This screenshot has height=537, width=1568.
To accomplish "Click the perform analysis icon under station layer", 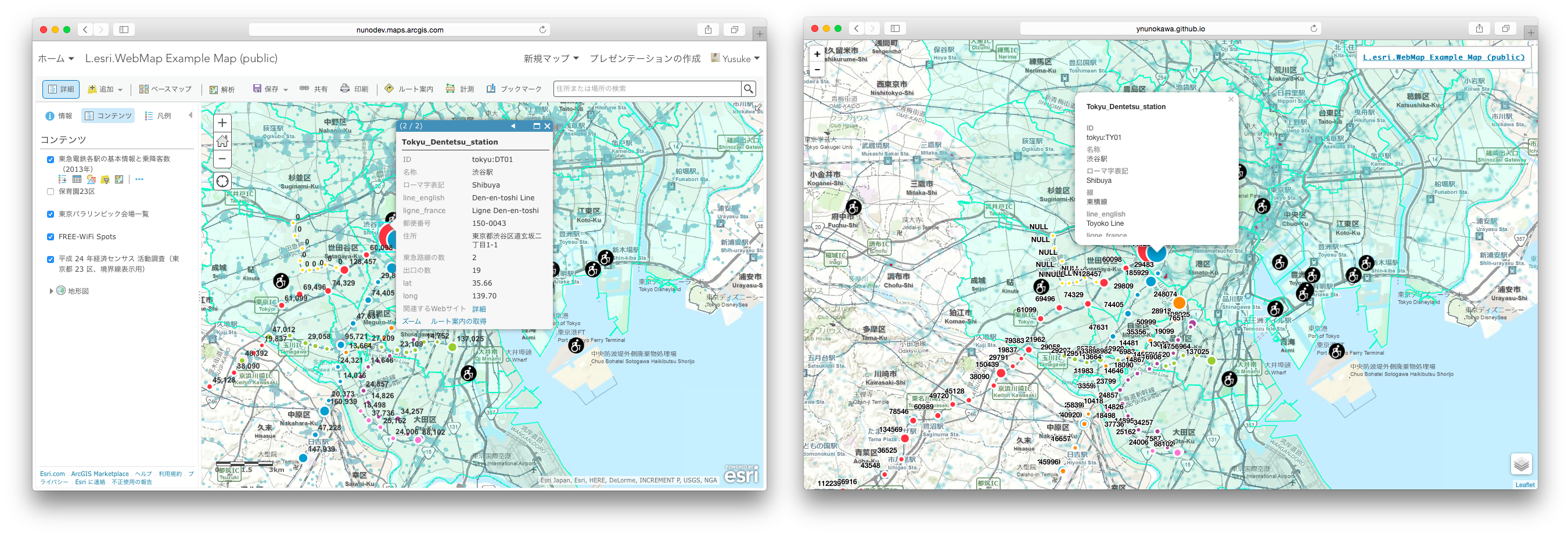I will 119,179.
